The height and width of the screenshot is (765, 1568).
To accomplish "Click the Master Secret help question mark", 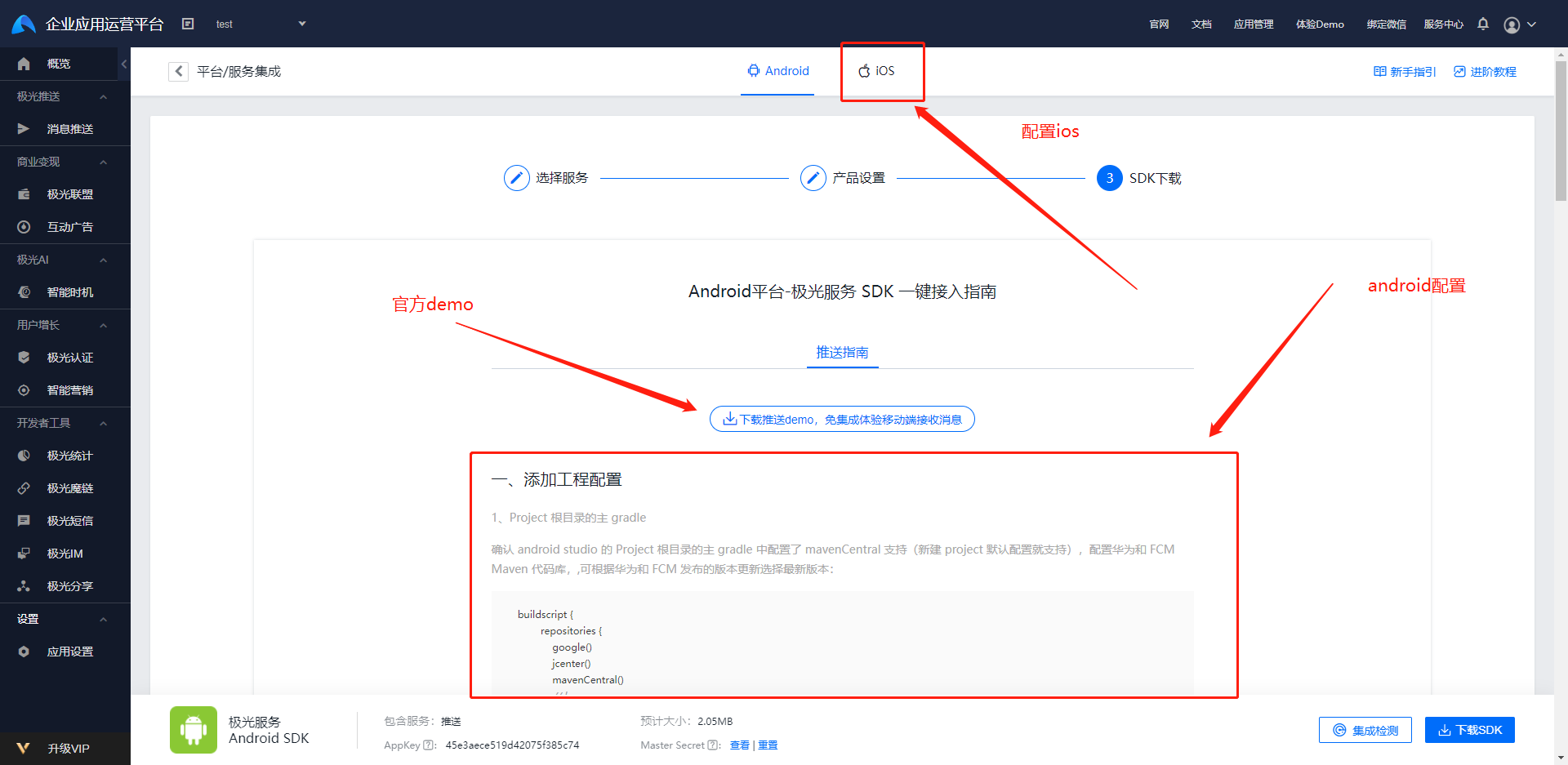I will point(713,745).
